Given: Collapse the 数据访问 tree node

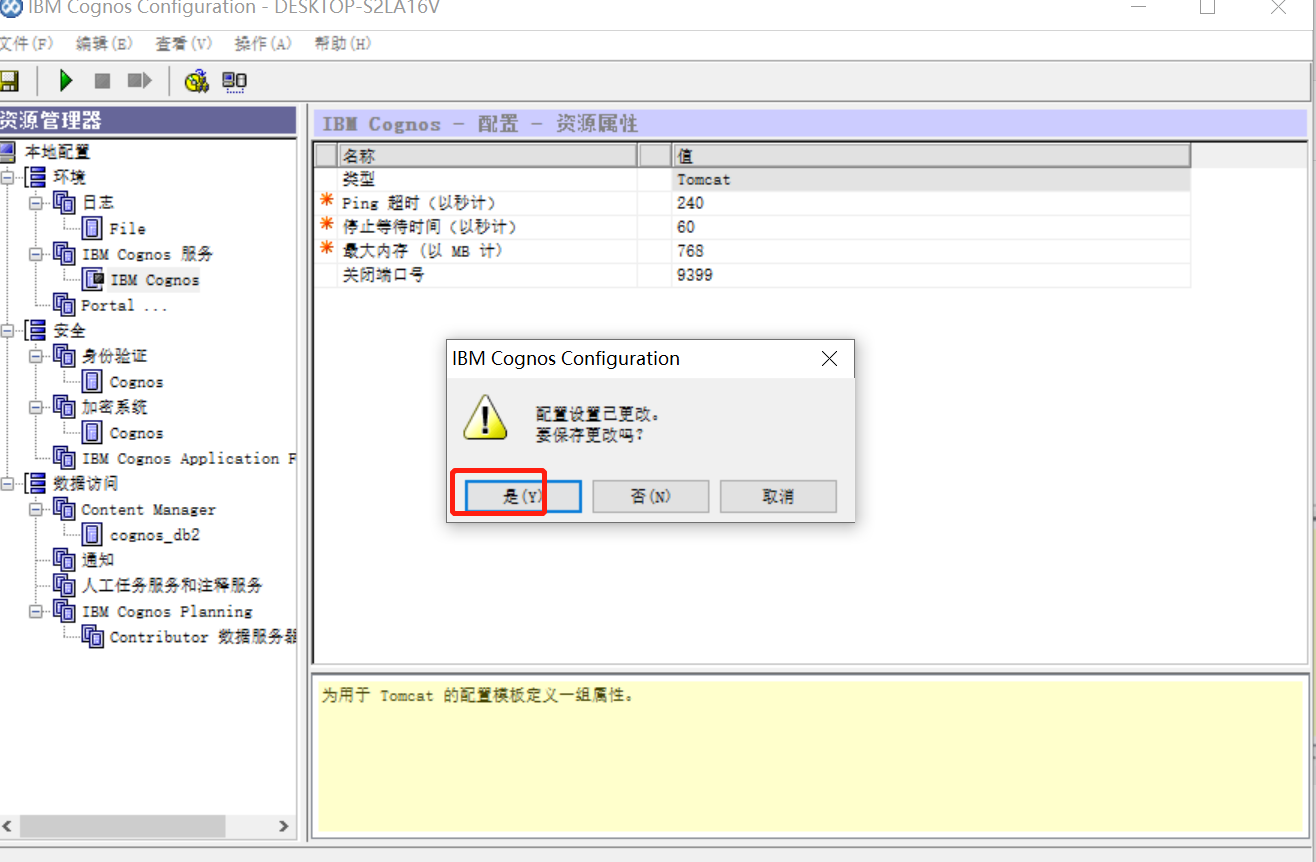Looking at the screenshot, I should point(8,484).
